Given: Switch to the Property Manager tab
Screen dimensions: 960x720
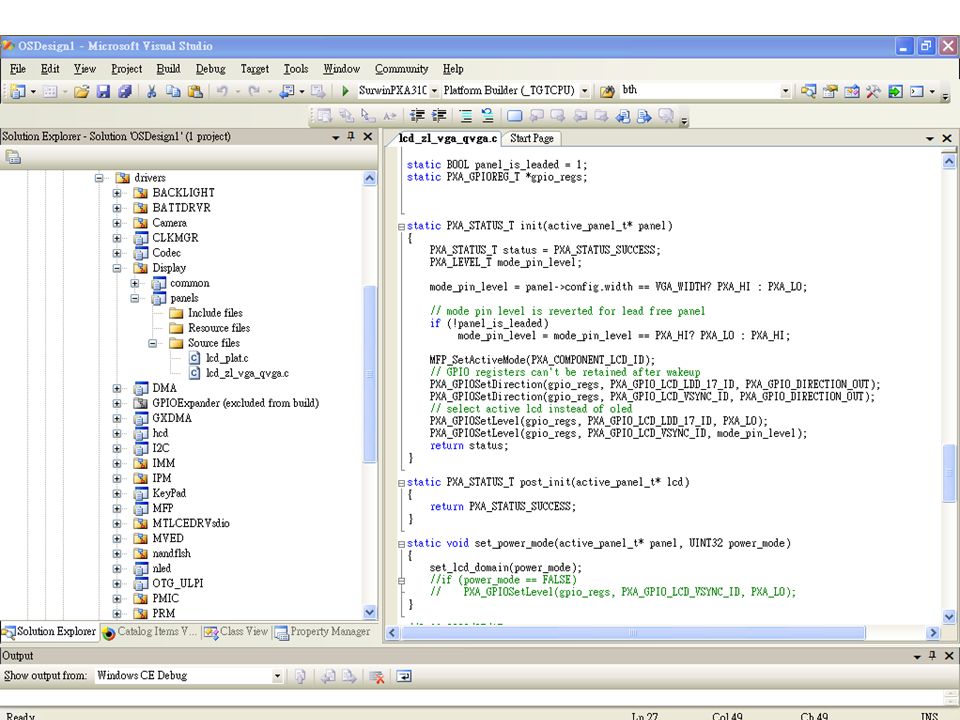Looking at the screenshot, I should (323, 632).
